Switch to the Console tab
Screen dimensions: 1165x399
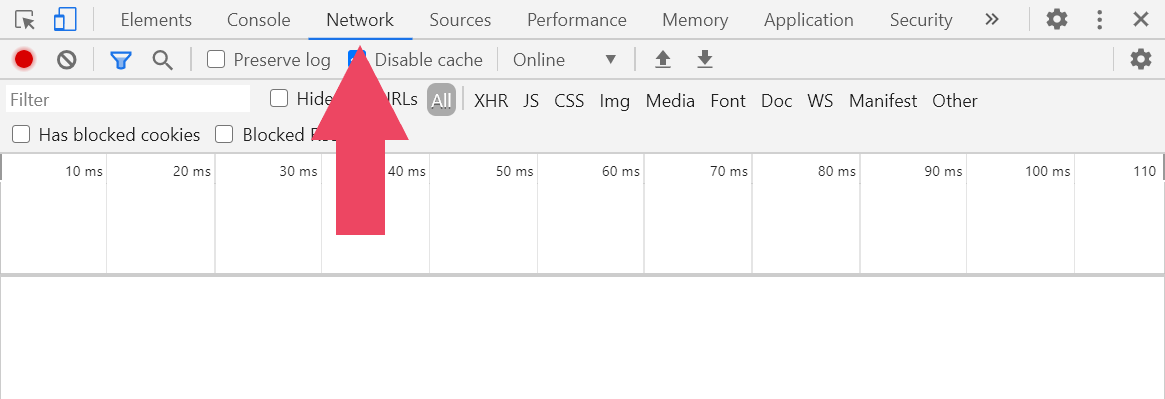pyautogui.click(x=259, y=20)
